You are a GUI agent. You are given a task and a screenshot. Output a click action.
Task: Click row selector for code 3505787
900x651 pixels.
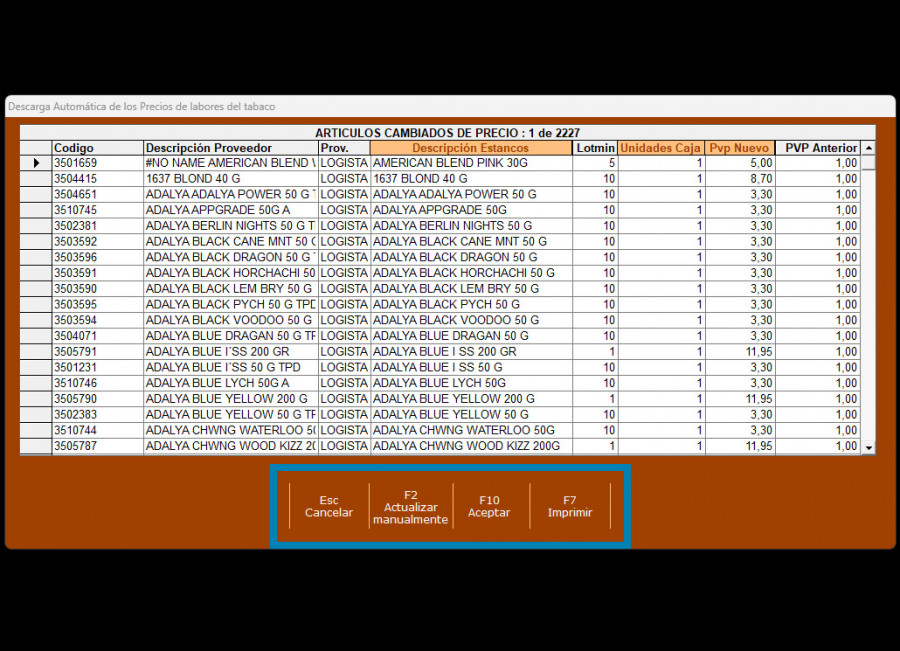coord(36,446)
